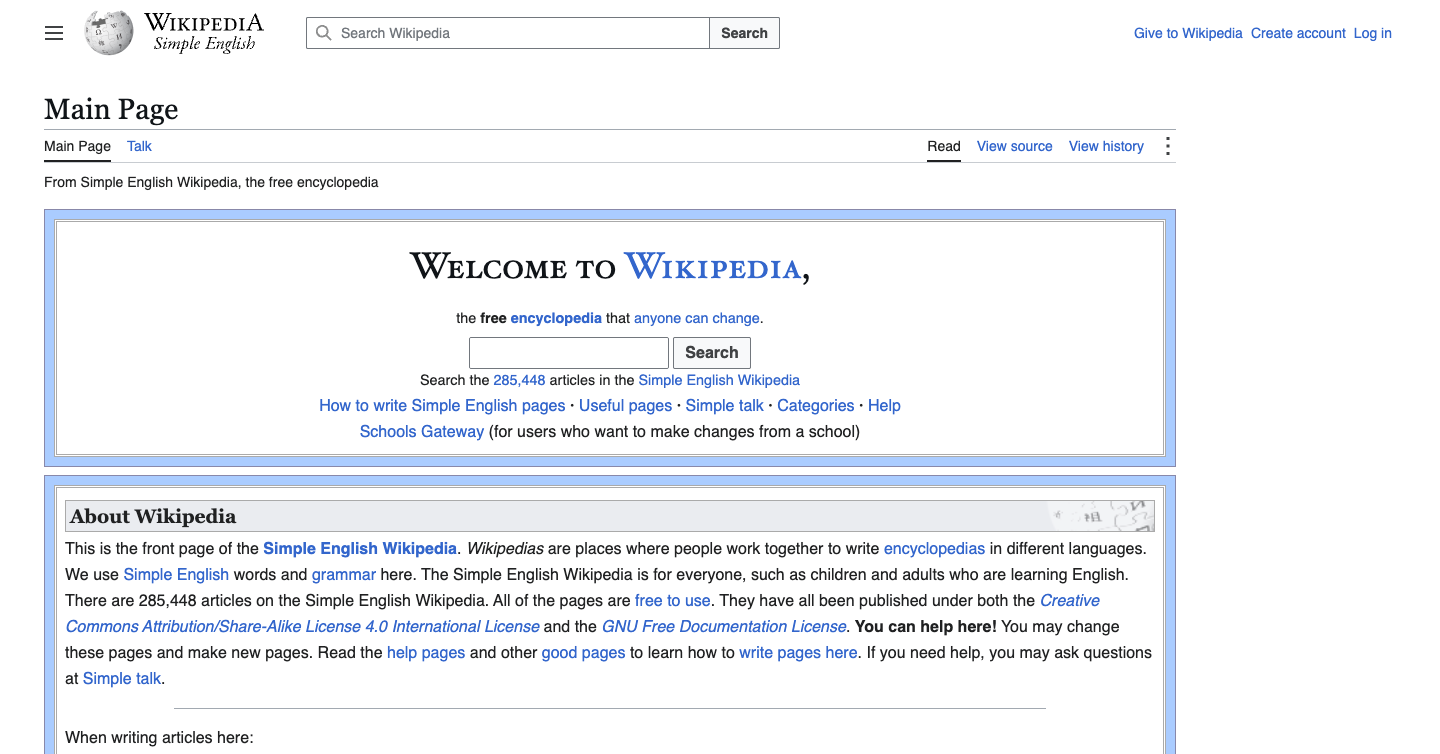Click the Log in link
This screenshot has width=1440, height=754.
click(x=1372, y=33)
